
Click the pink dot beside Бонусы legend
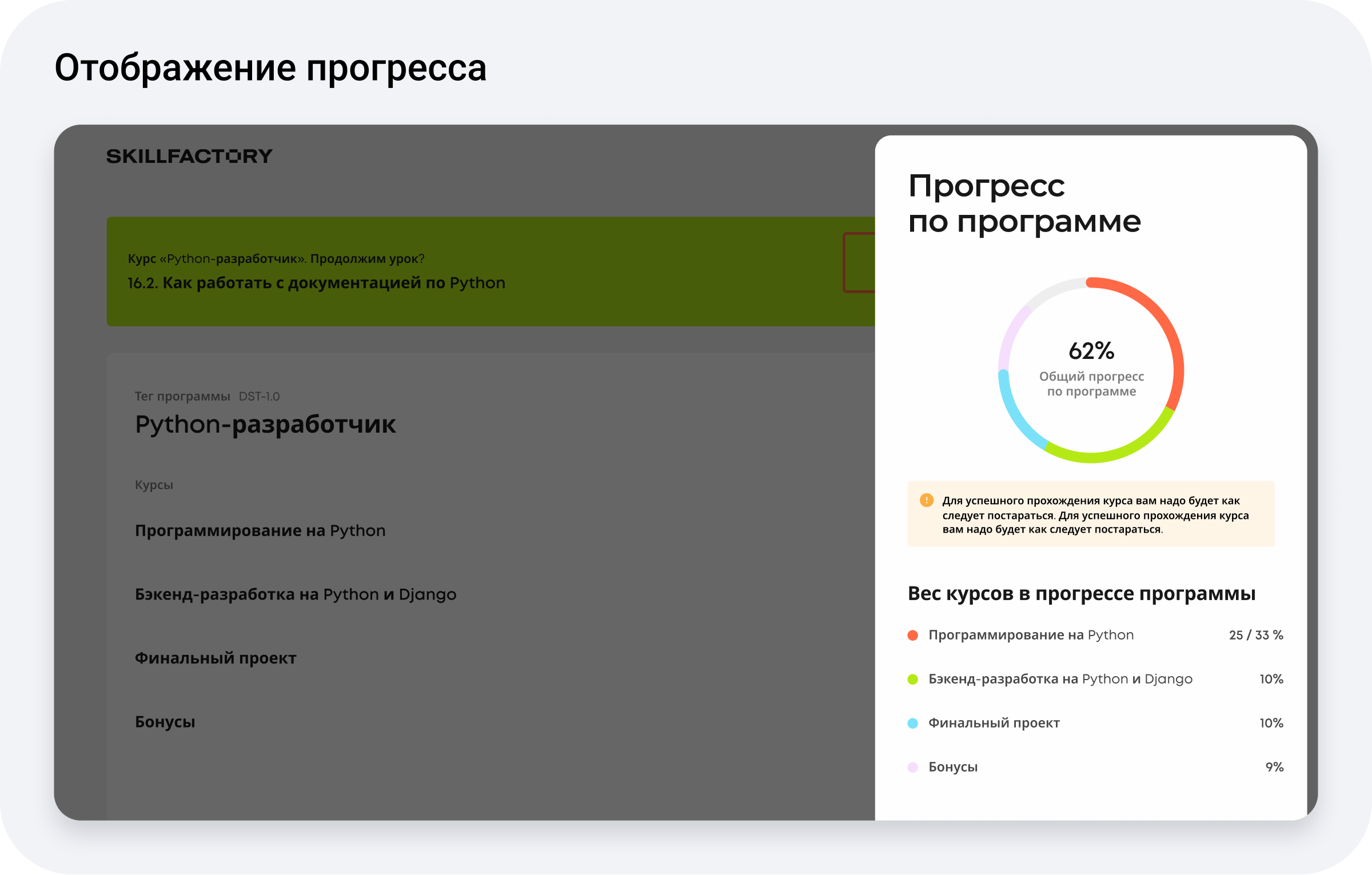(x=913, y=767)
